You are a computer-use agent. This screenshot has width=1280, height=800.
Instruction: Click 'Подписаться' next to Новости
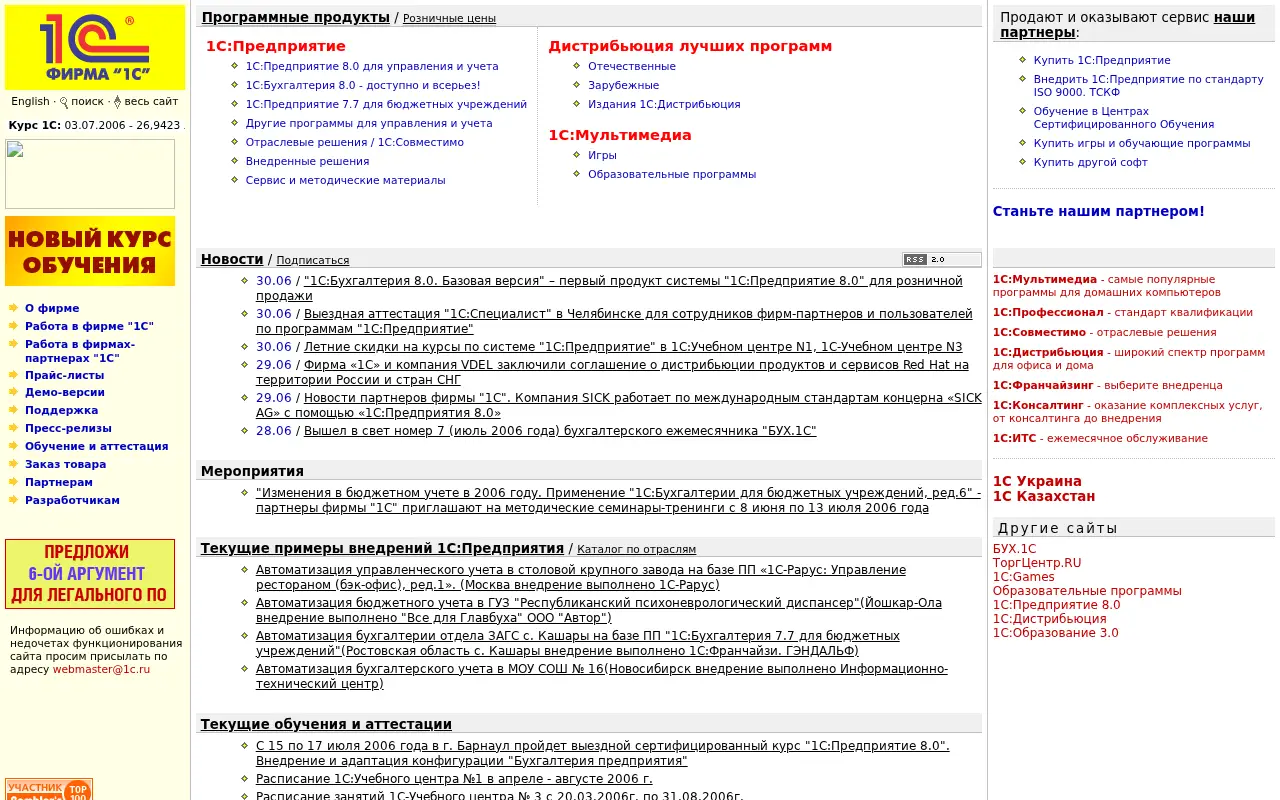pyautogui.click(x=313, y=260)
